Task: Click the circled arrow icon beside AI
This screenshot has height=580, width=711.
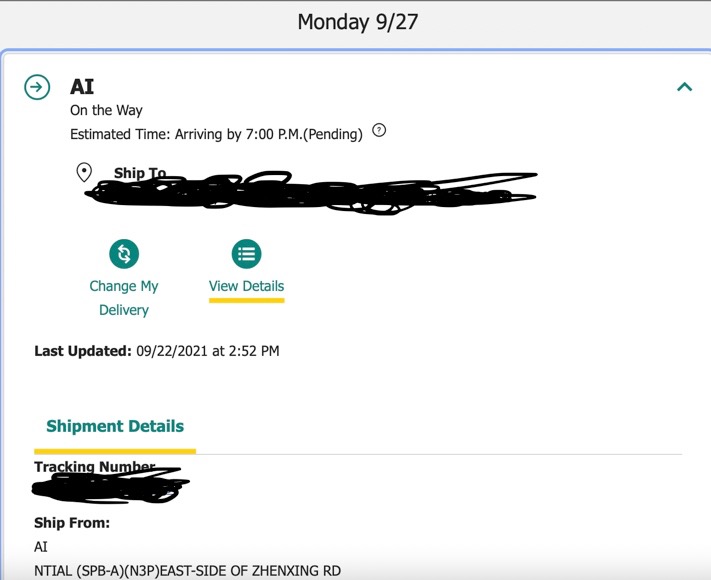Action: pyautogui.click(x=37, y=87)
